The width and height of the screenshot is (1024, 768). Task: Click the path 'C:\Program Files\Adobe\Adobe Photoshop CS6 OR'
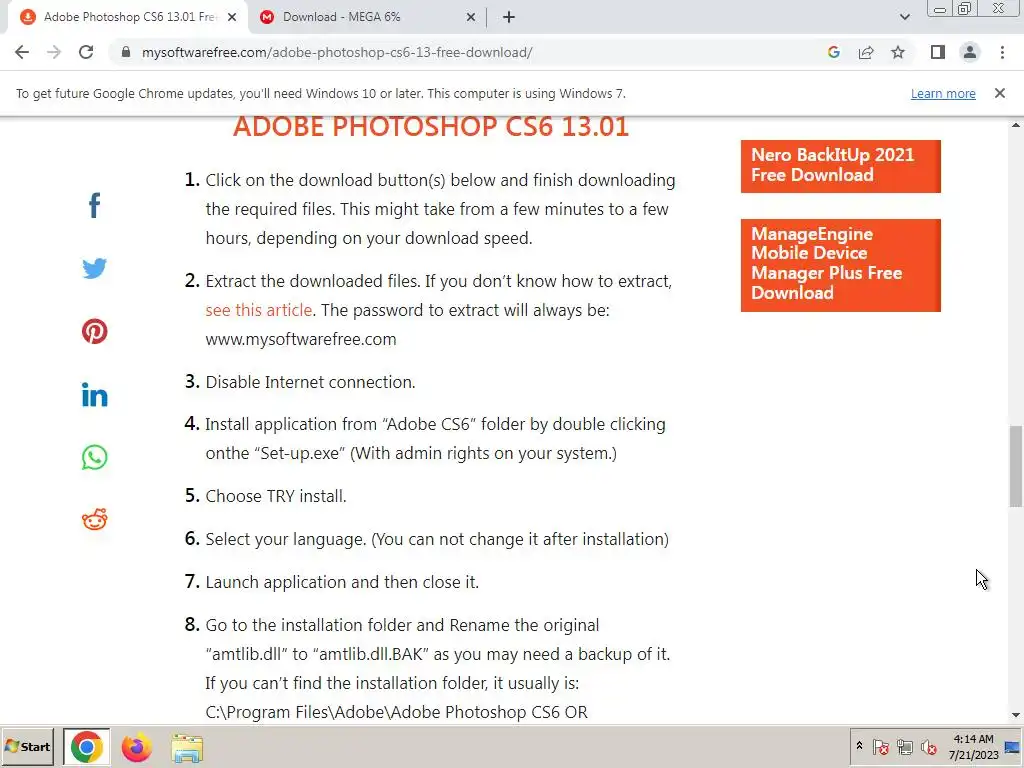[396, 712]
